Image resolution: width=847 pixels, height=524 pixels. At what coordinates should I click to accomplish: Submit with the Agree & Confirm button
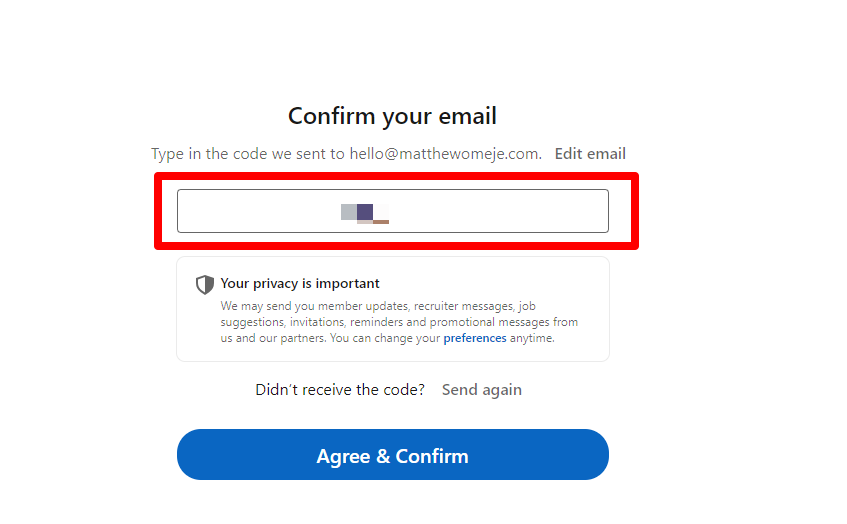(x=393, y=454)
